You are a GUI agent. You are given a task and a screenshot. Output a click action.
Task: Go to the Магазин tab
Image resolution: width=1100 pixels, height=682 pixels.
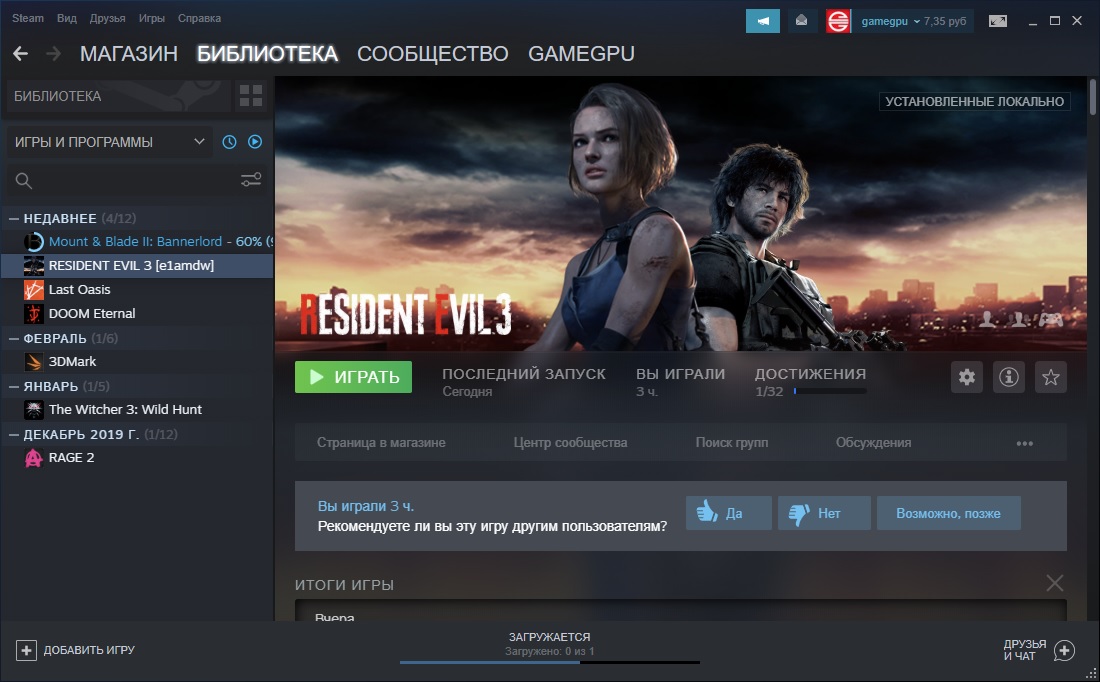128,53
